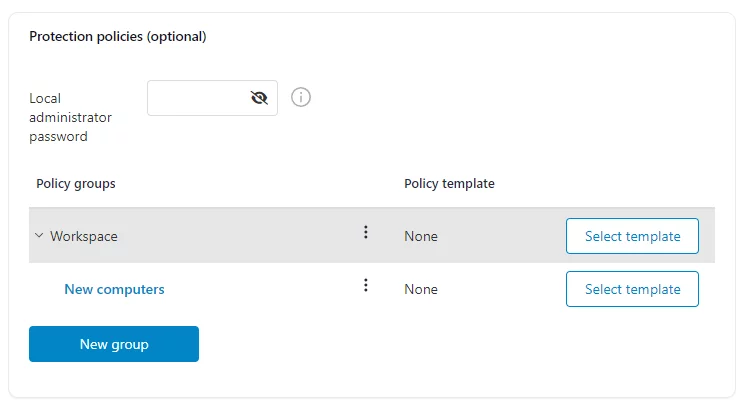Viewport: 745px width, 410px height.
Task: Focus the local administrator password field
Action: (x=198, y=98)
